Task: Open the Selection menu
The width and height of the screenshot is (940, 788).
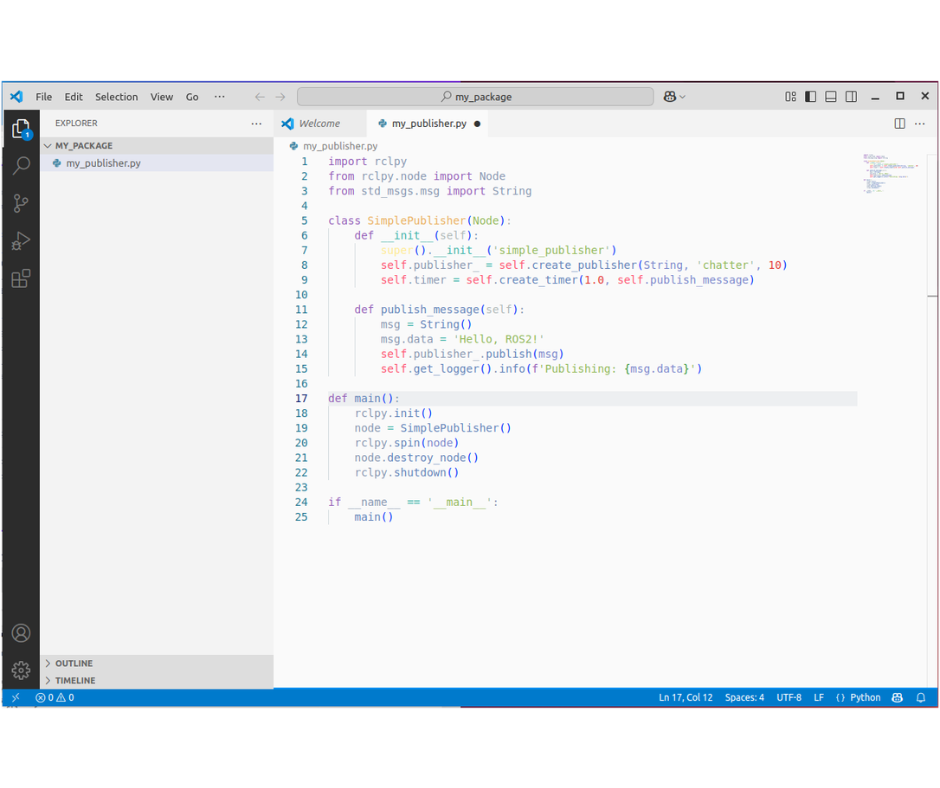Action: pyautogui.click(x=116, y=97)
